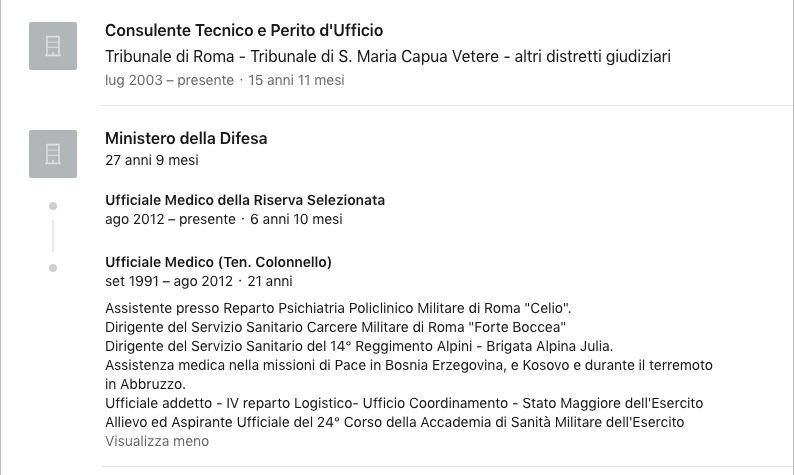Click the set 1991 – ago 2012 dates

click(169, 281)
